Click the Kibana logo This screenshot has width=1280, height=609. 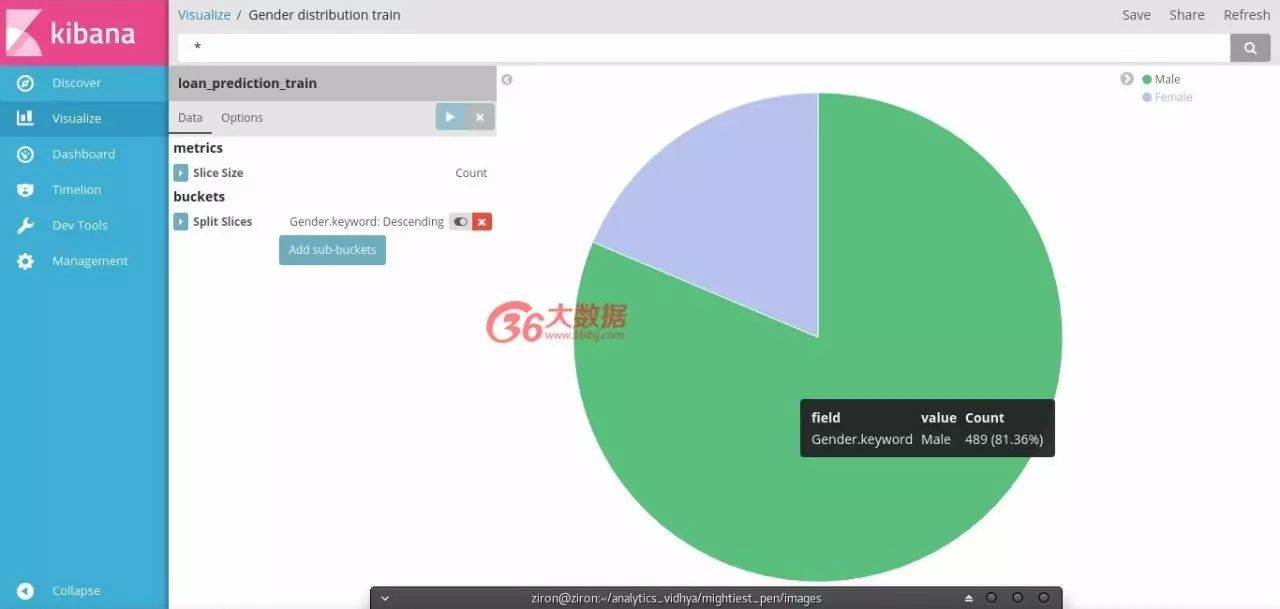(x=84, y=32)
